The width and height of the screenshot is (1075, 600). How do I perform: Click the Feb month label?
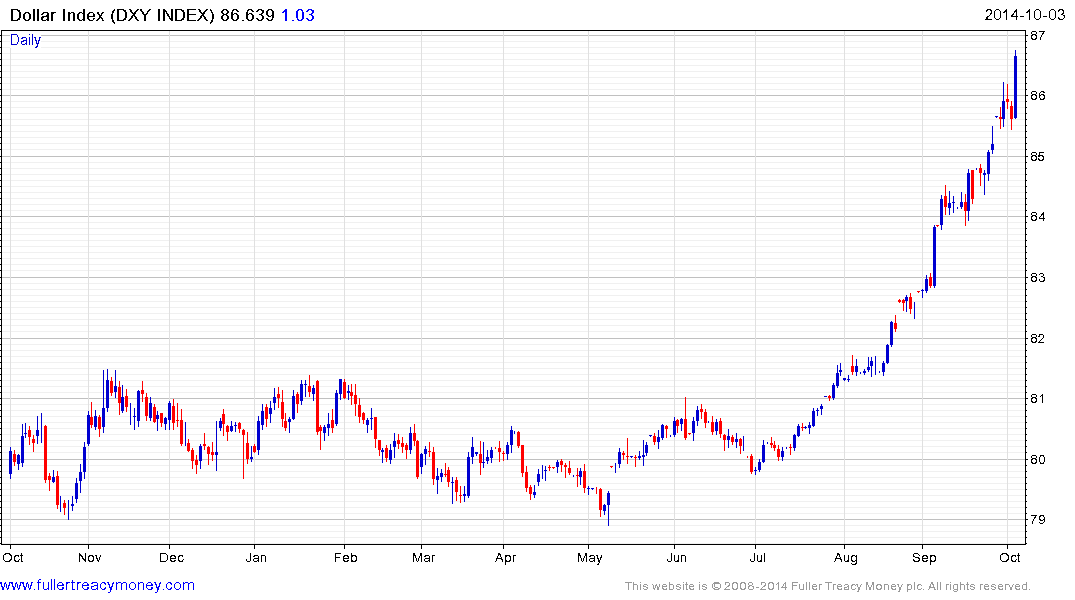[346, 557]
